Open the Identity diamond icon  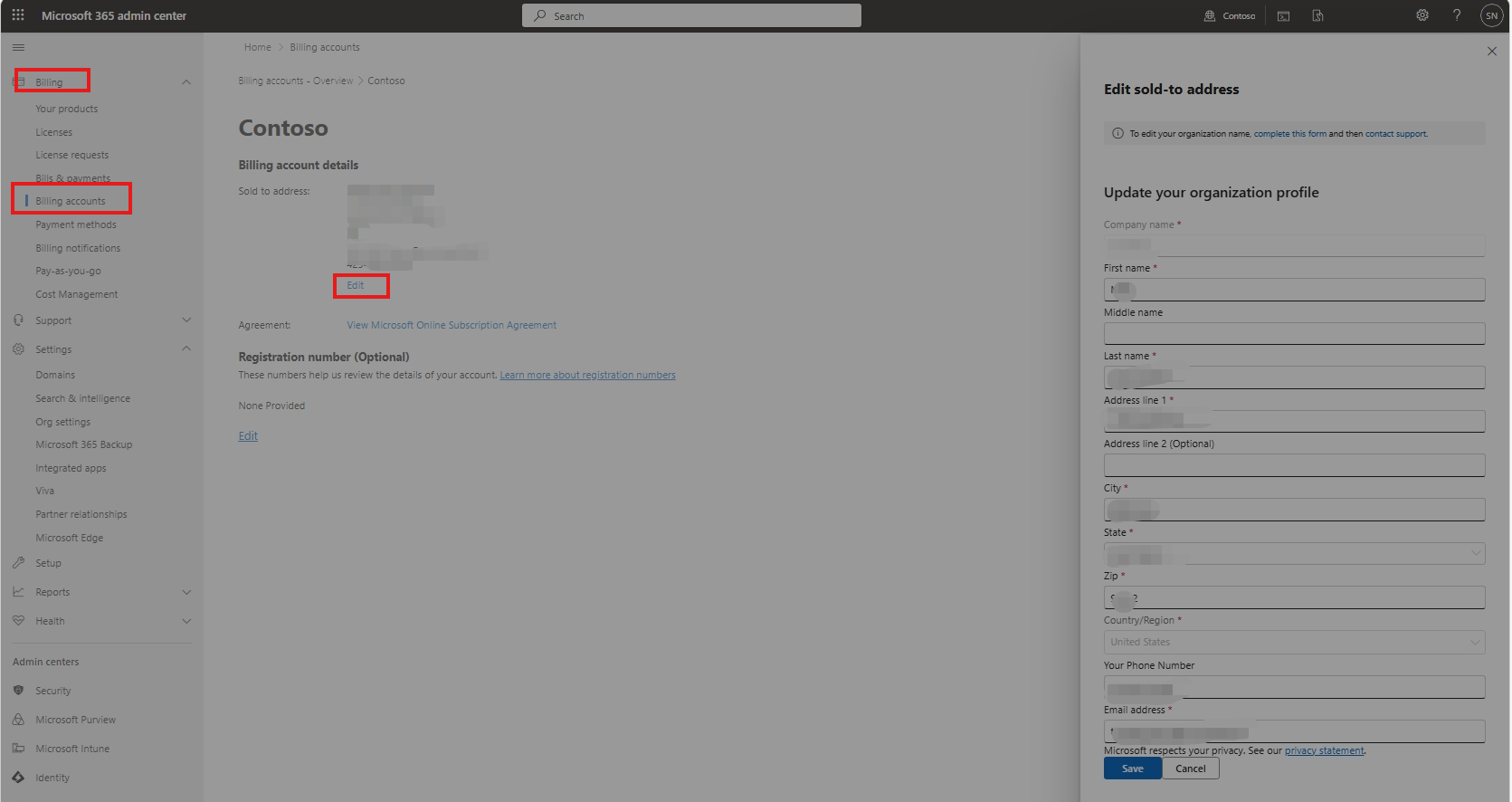[18, 778]
